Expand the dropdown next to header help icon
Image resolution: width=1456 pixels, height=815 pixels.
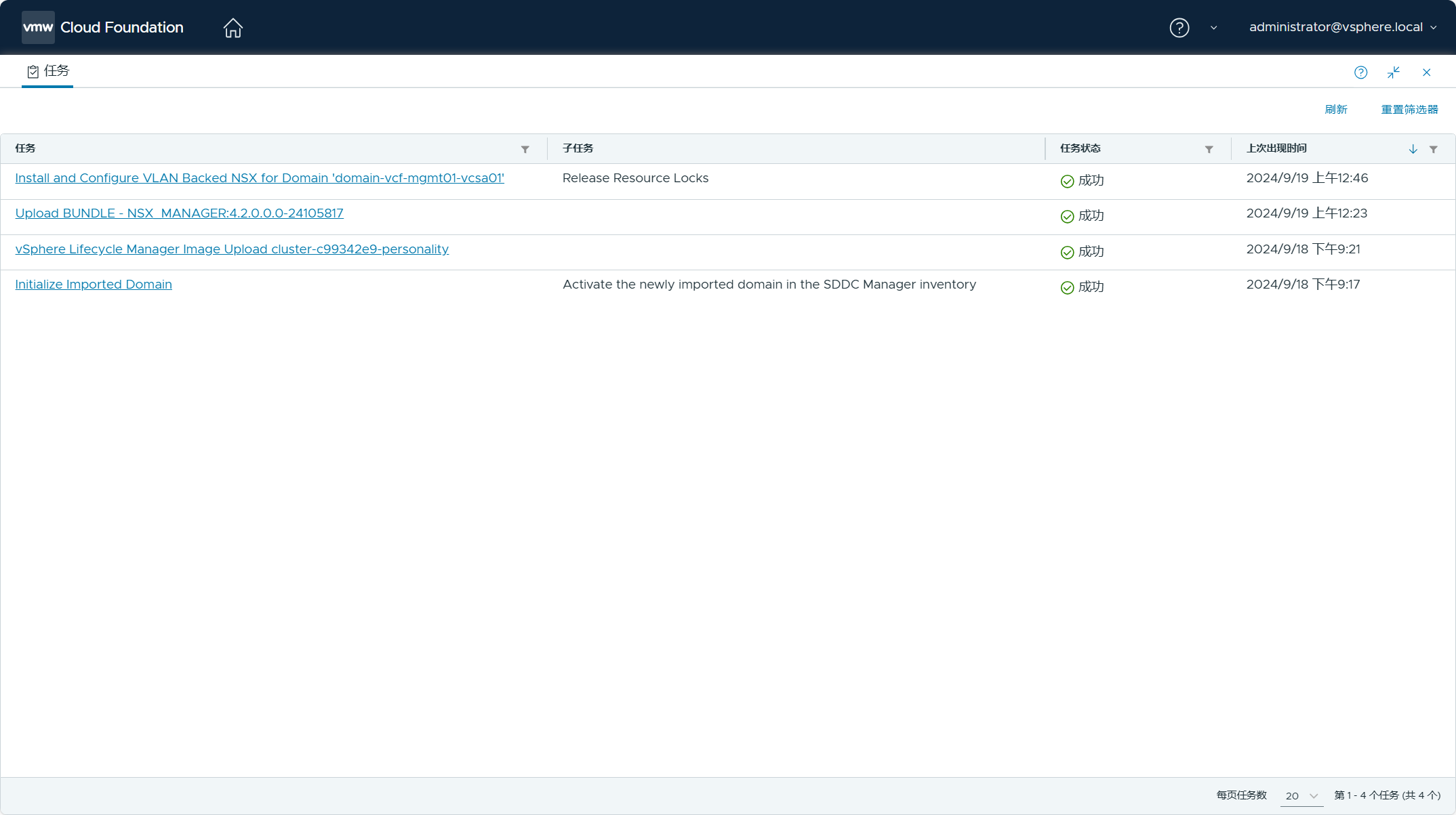click(x=1213, y=28)
